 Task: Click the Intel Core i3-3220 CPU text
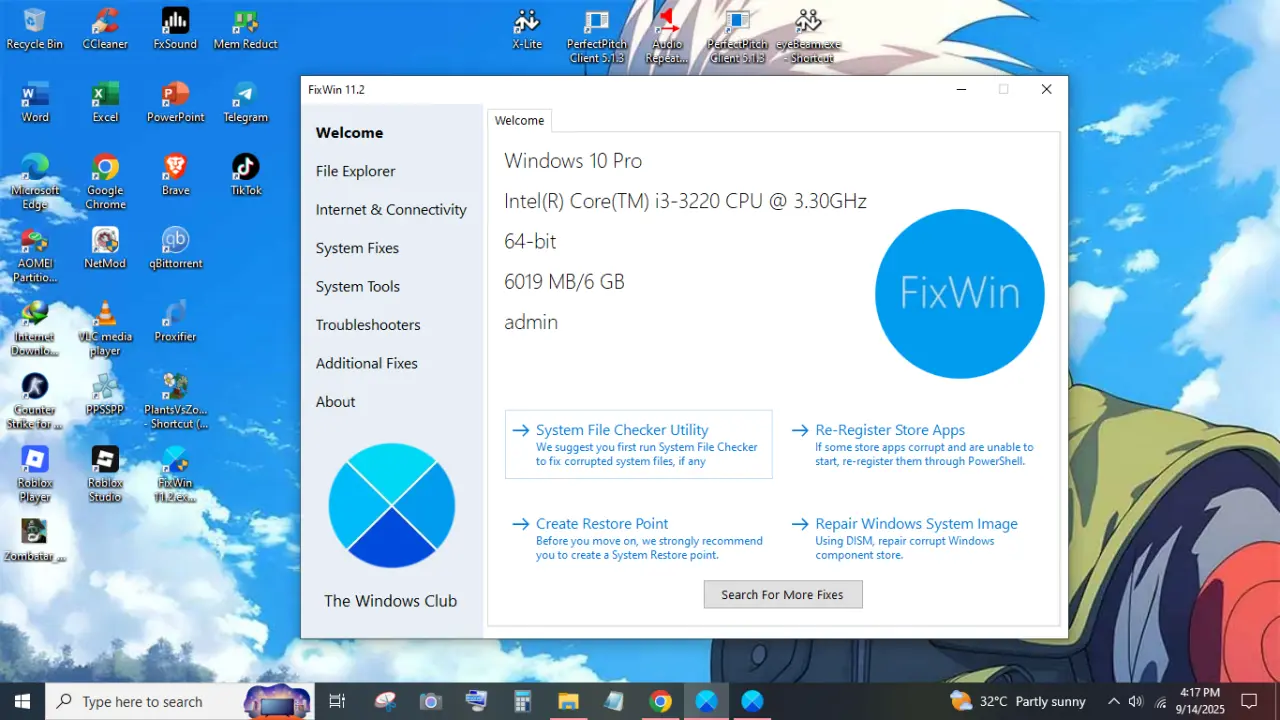pos(685,201)
